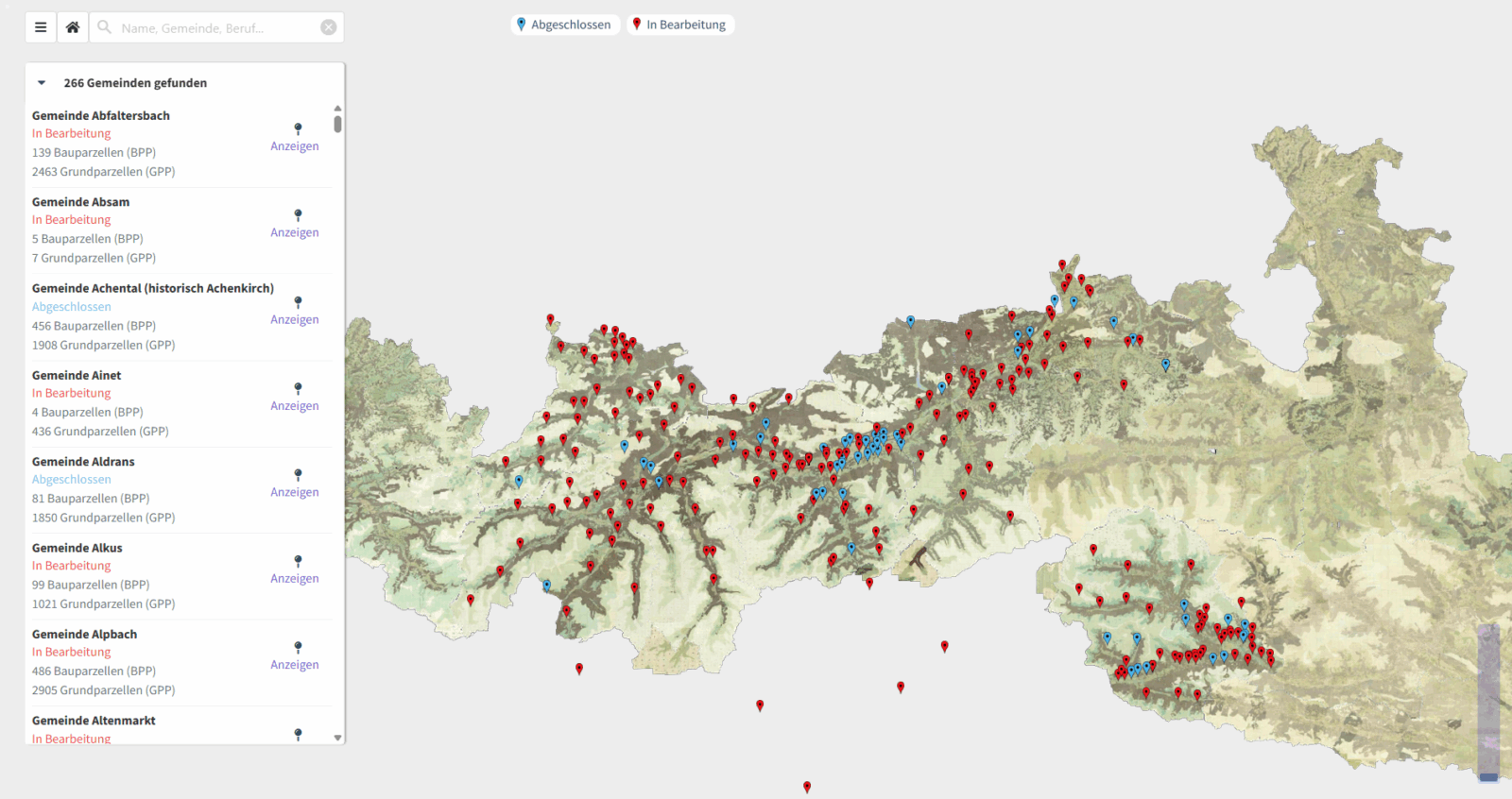
Task: Click the pin icon for Gemeinde Aldrans
Action: click(x=298, y=475)
